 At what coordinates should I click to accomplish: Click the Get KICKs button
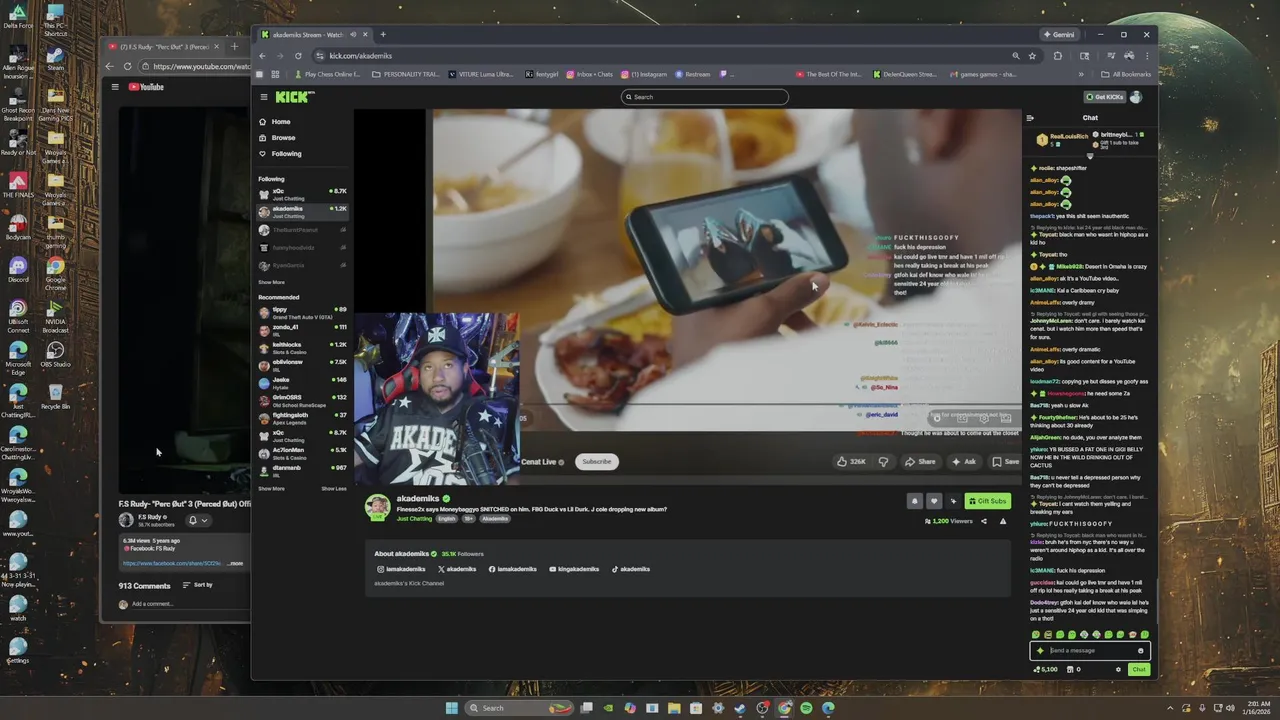tap(1105, 97)
